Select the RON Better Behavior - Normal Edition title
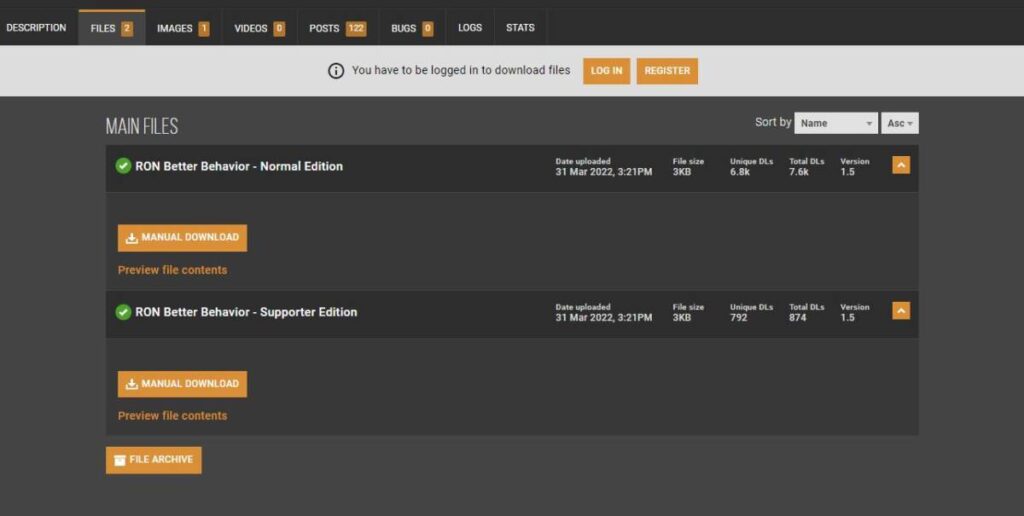1024x516 pixels. click(239, 166)
